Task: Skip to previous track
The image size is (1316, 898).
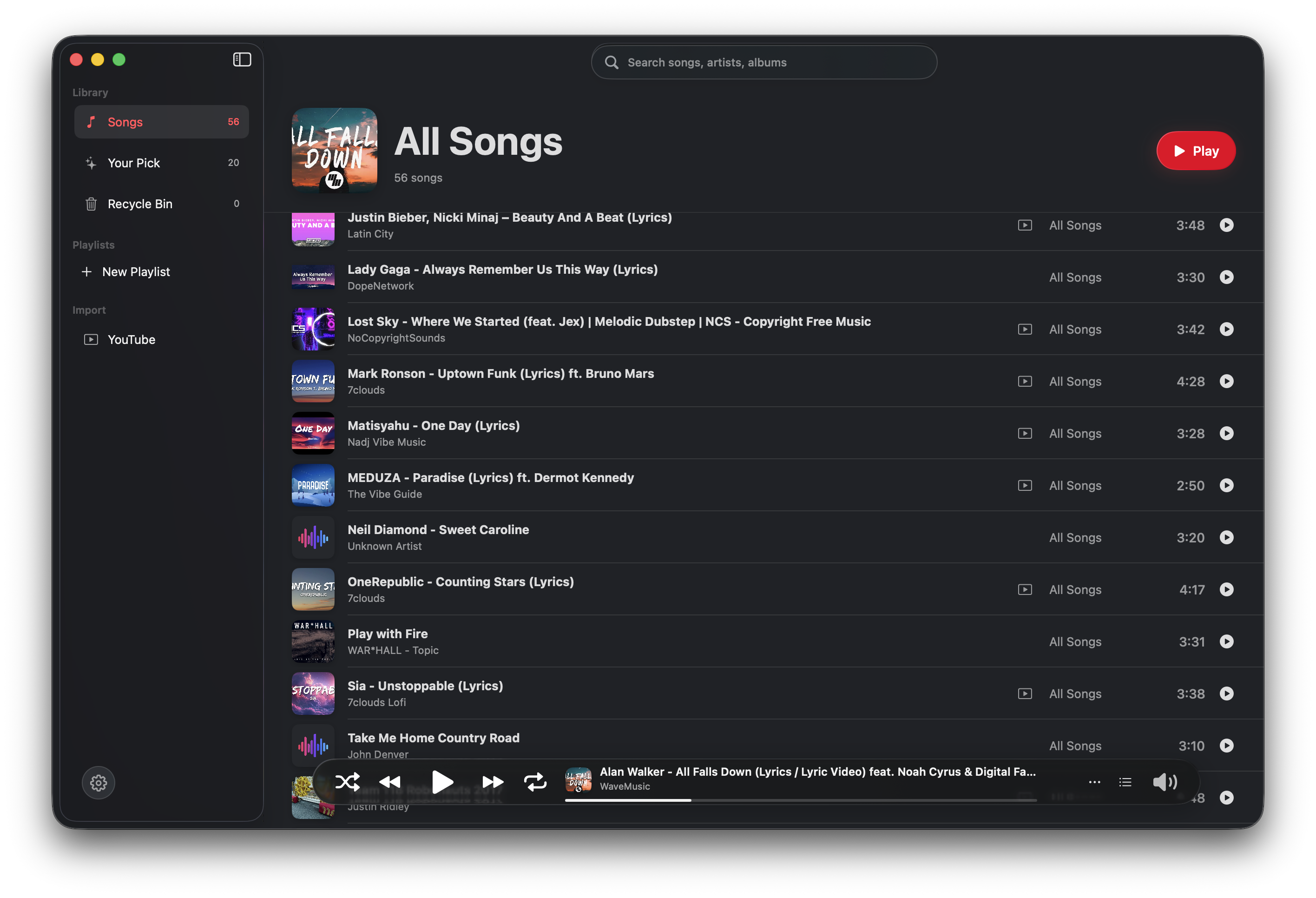Action: pyautogui.click(x=389, y=782)
